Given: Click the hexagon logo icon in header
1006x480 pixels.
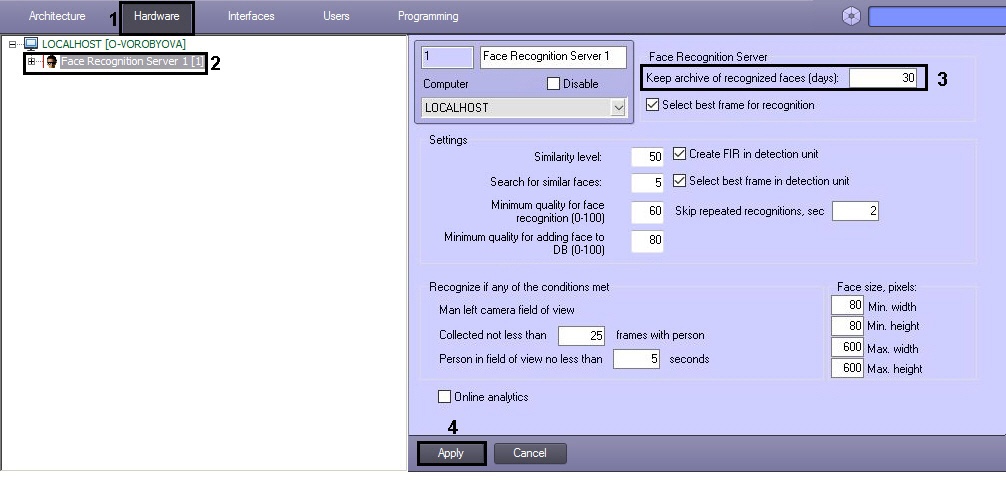Looking at the screenshot, I should pos(851,17).
